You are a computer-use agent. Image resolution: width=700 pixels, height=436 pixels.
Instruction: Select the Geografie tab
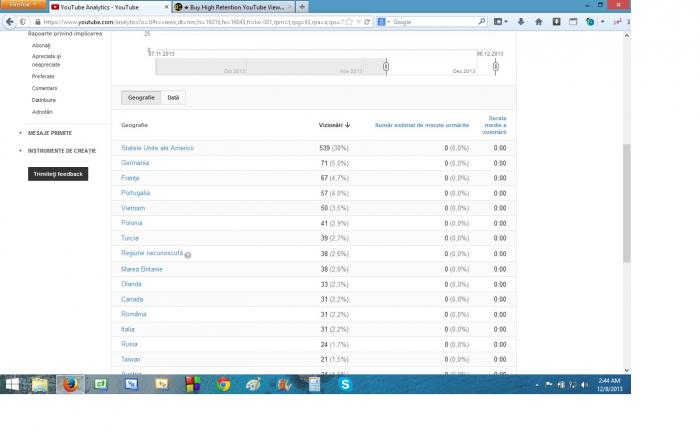click(141, 98)
